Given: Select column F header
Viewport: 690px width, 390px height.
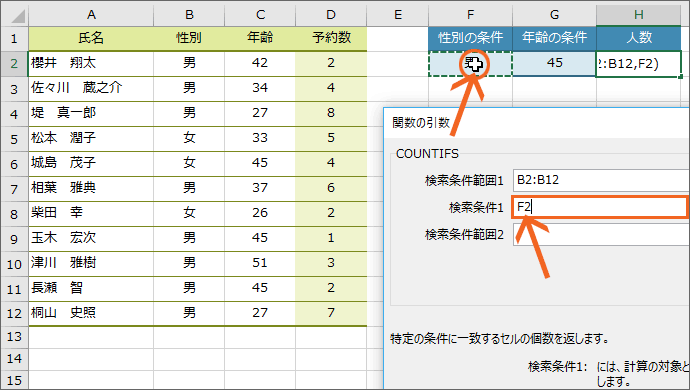Looking at the screenshot, I should coord(470,15).
